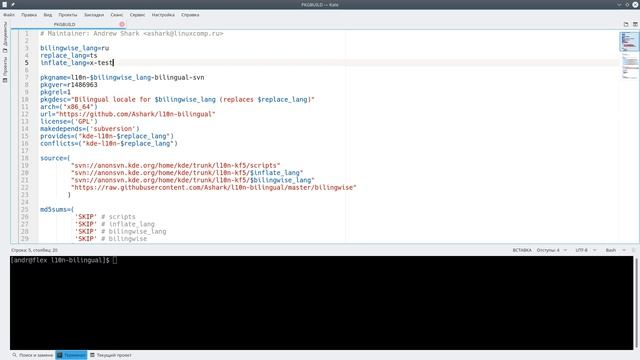Open the Bash syntax mode dropdown
Viewport: 640px width, 360px height.
pyautogui.click(x=616, y=250)
